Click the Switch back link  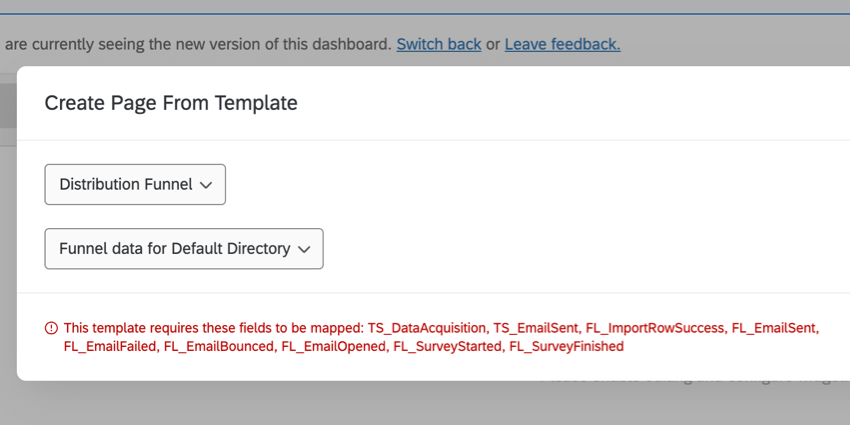(x=438, y=44)
